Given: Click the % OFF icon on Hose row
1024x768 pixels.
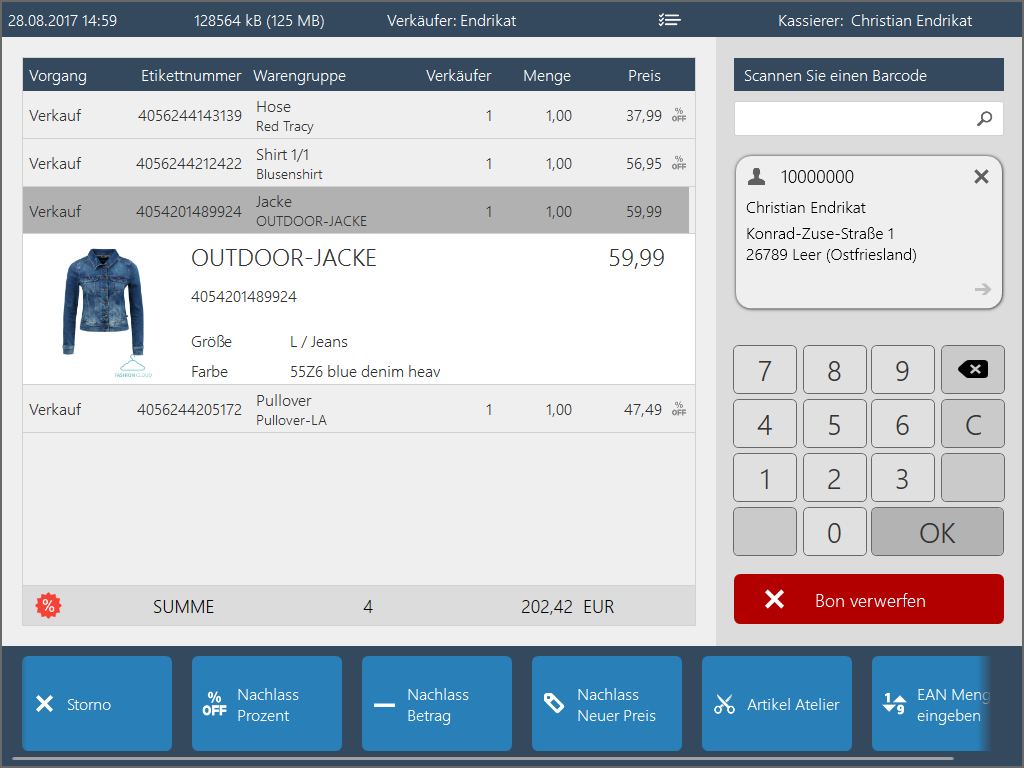Looking at the screenshot, I should pyautogui.click(x=679, y=115).
